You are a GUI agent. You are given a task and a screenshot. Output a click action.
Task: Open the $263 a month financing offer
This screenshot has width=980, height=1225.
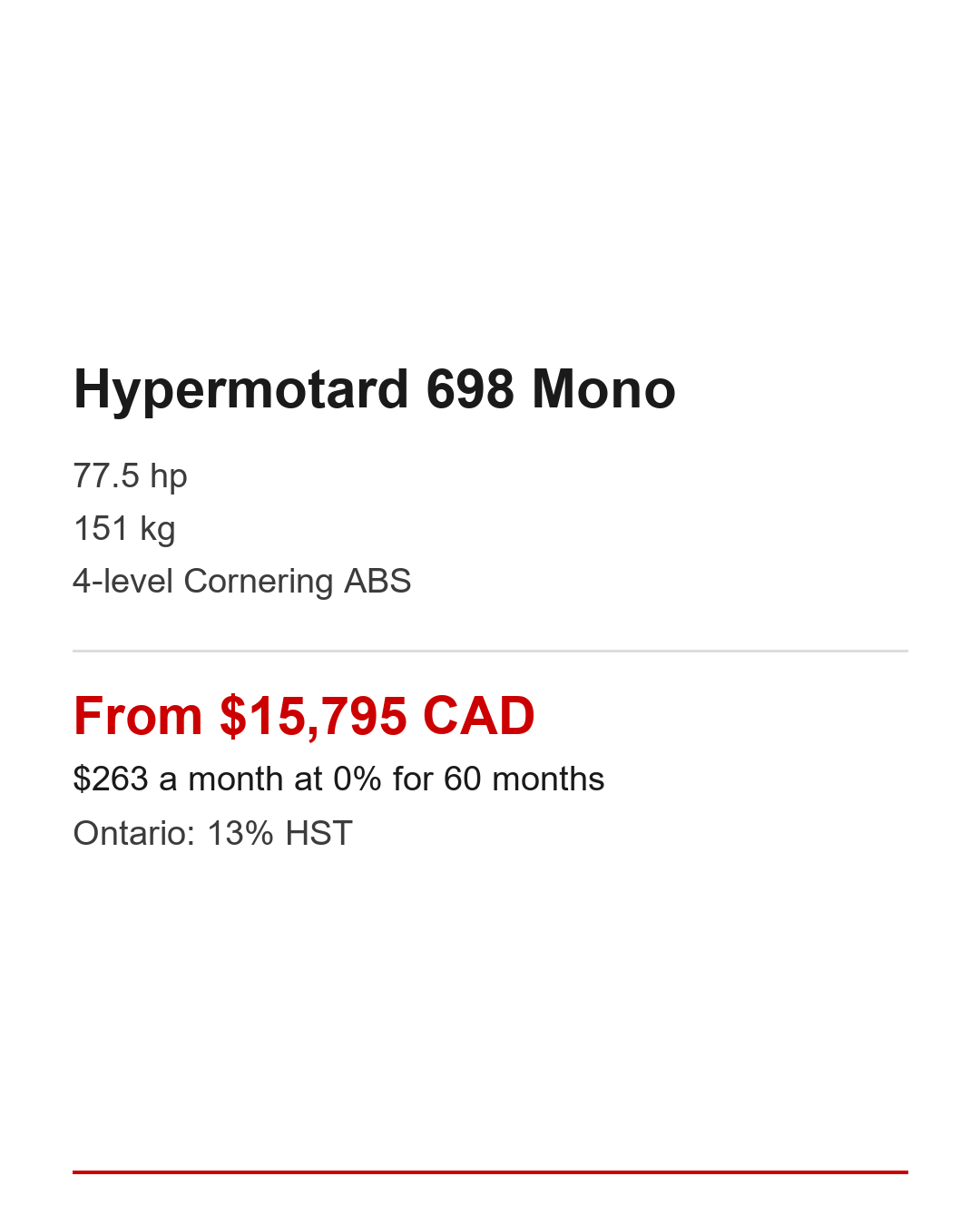pos(338,779)
